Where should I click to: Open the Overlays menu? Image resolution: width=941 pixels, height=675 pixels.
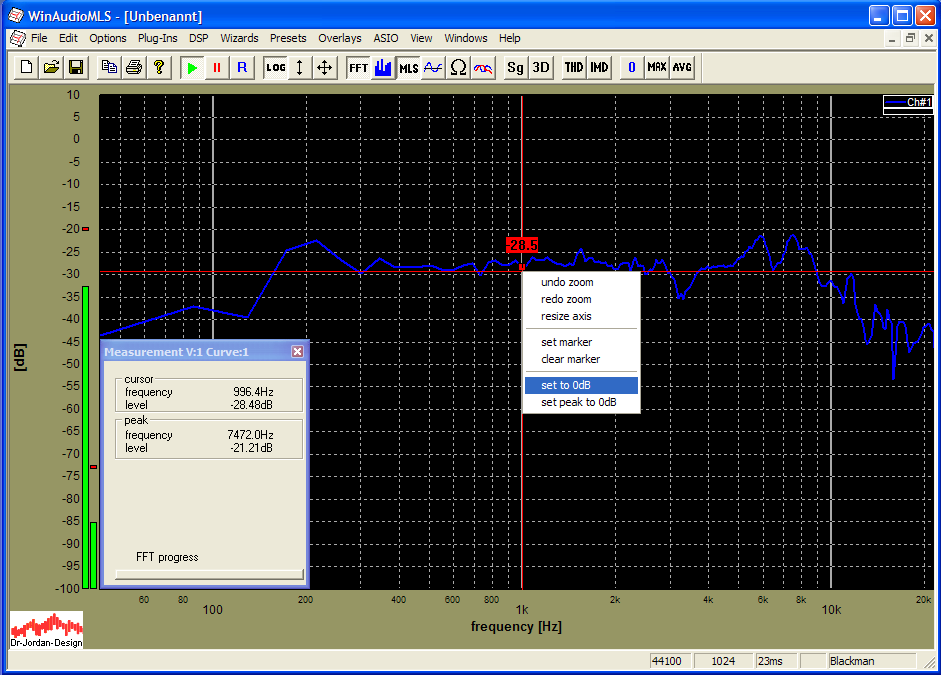tap(339, 38)
